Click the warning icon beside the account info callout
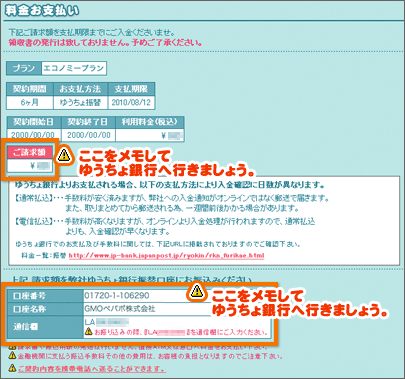405x379 pixels. coord(197,291)
